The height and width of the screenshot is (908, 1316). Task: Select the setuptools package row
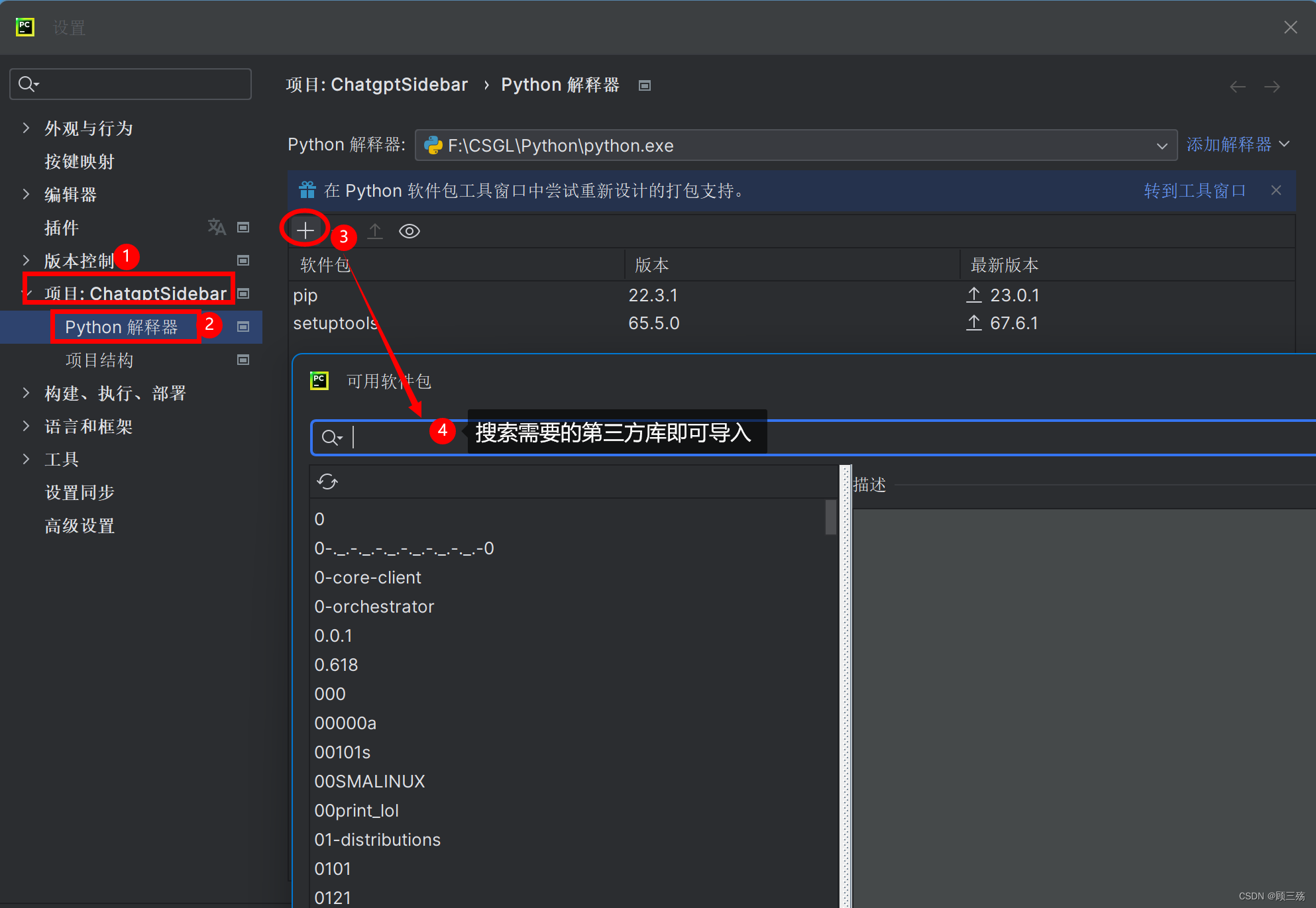pos(792,323)
